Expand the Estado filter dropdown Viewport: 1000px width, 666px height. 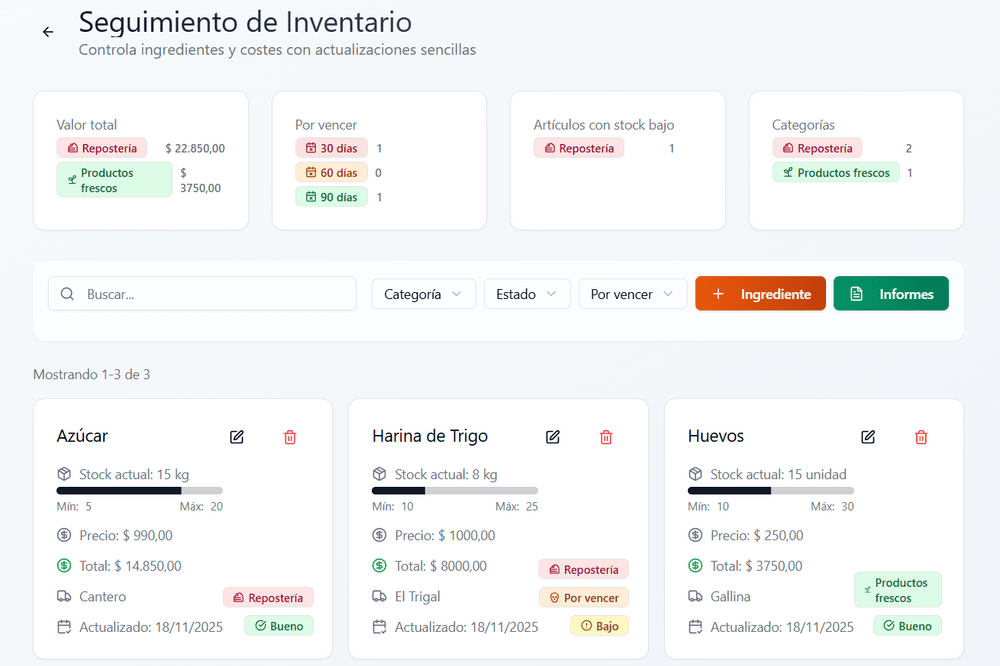pos(527,294)
